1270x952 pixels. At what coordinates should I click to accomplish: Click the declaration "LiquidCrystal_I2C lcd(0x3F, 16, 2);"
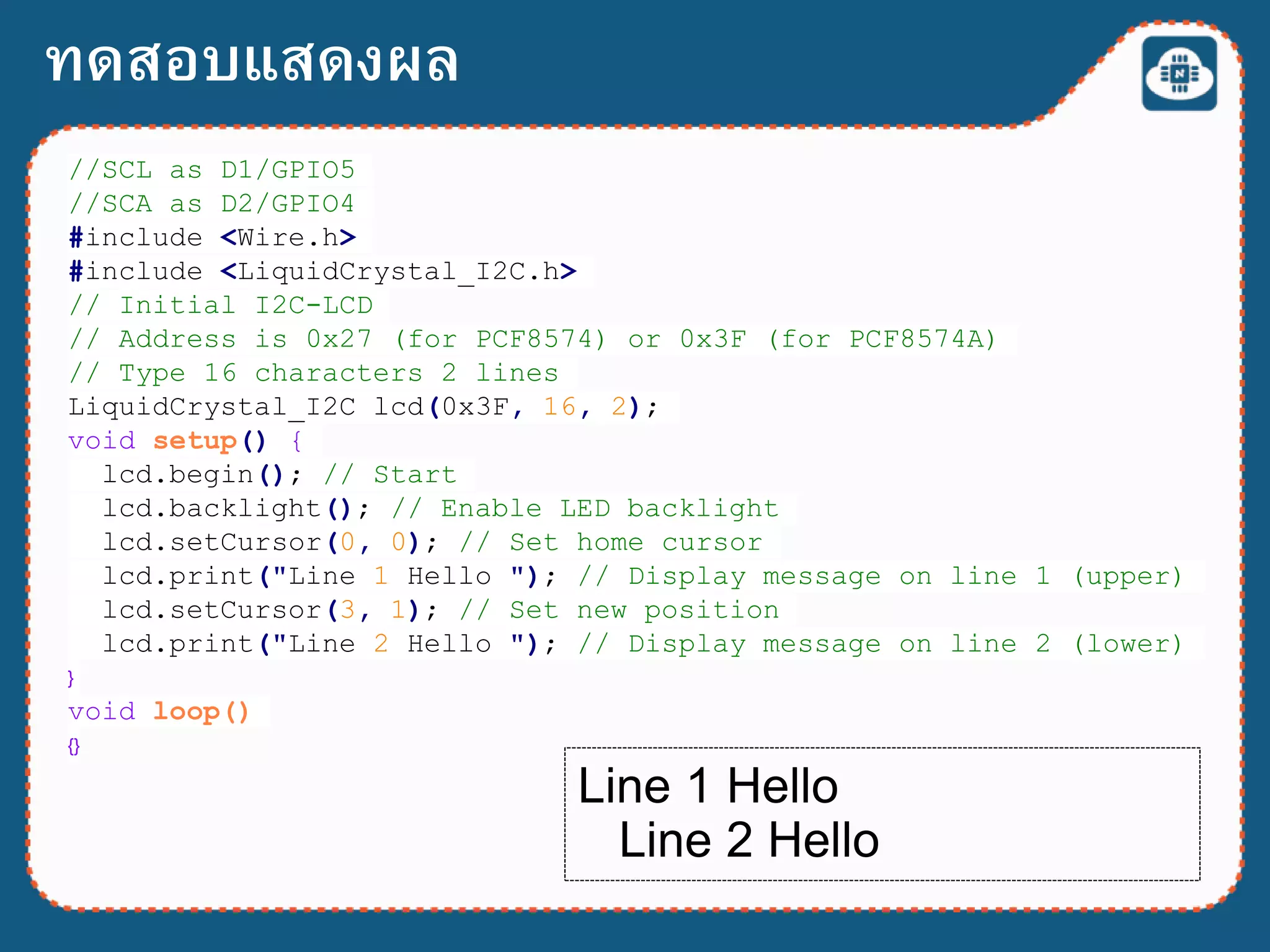point(363,407)
